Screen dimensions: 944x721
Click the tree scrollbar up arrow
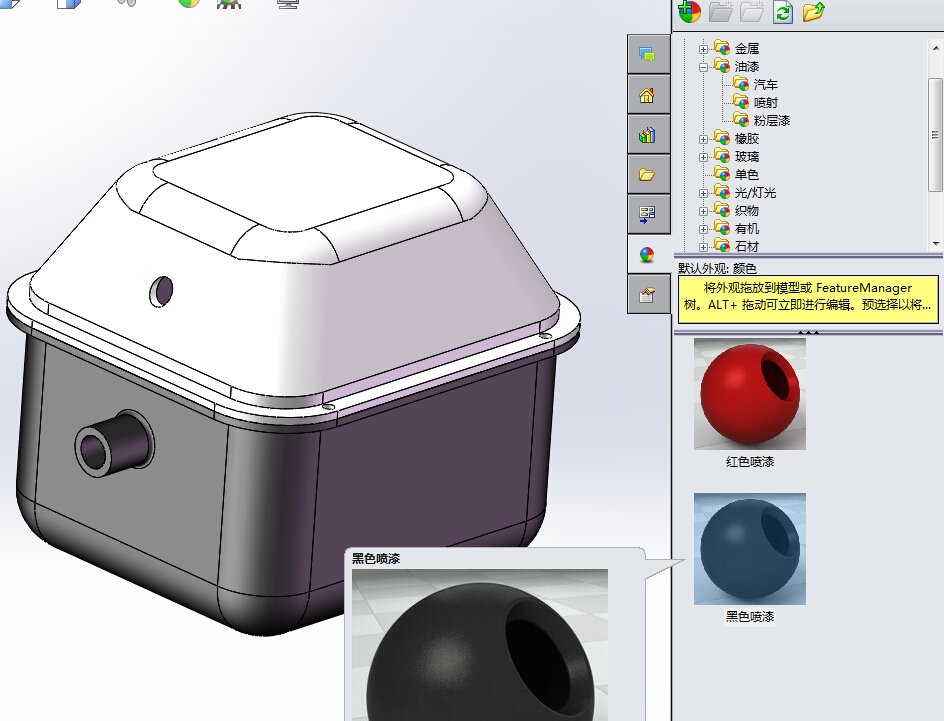point(936,48)
